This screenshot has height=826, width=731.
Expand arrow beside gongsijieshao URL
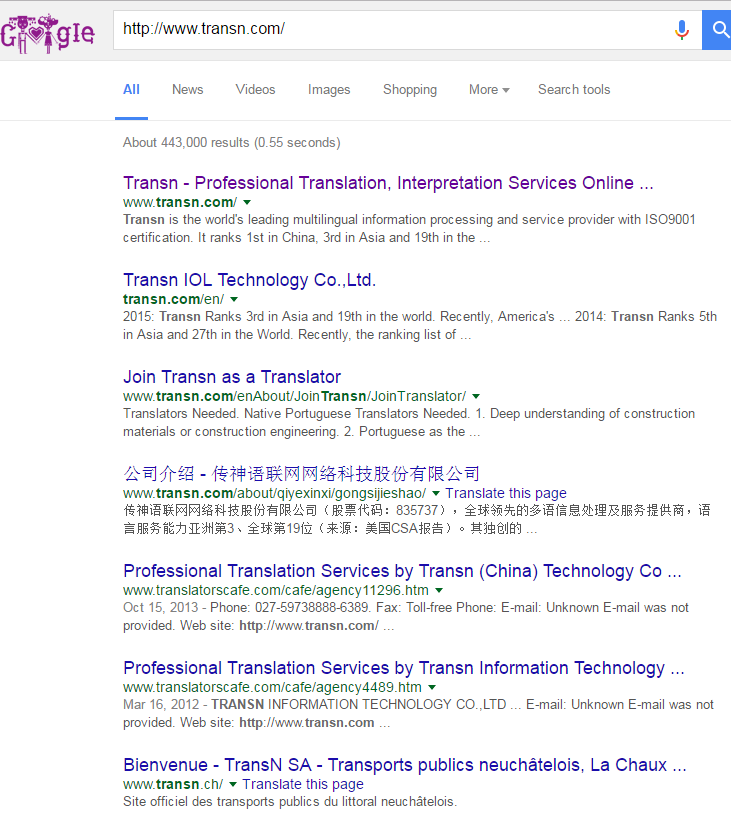[436, 493]
